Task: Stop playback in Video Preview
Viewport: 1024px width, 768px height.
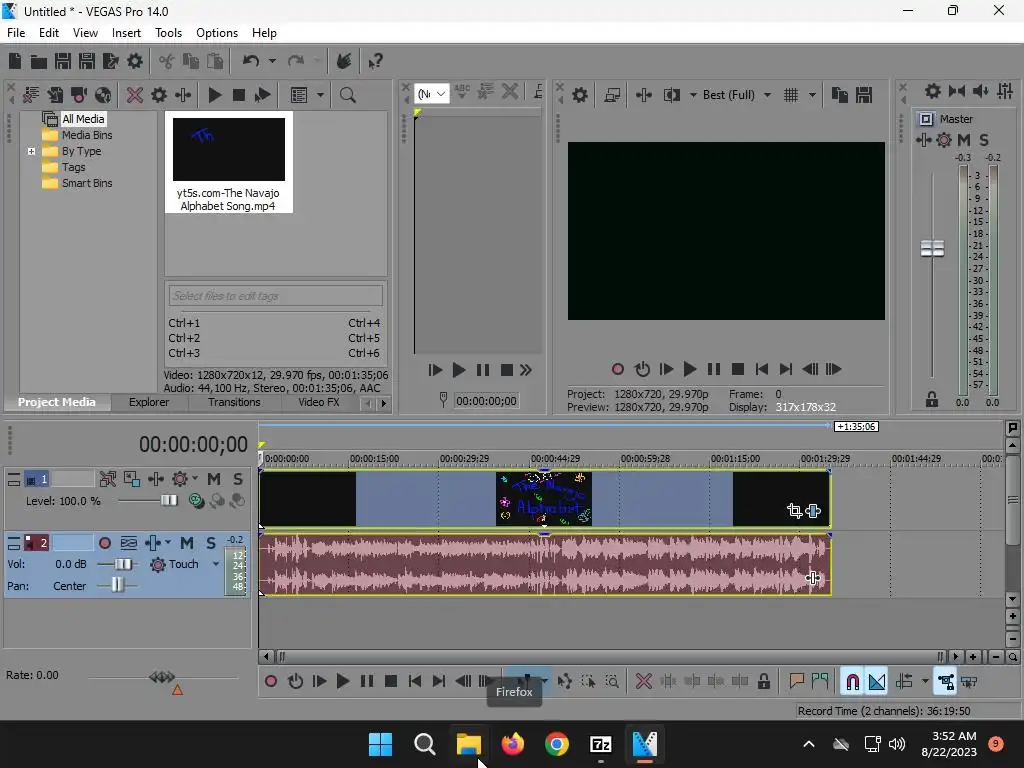Action: coord(738,370)
